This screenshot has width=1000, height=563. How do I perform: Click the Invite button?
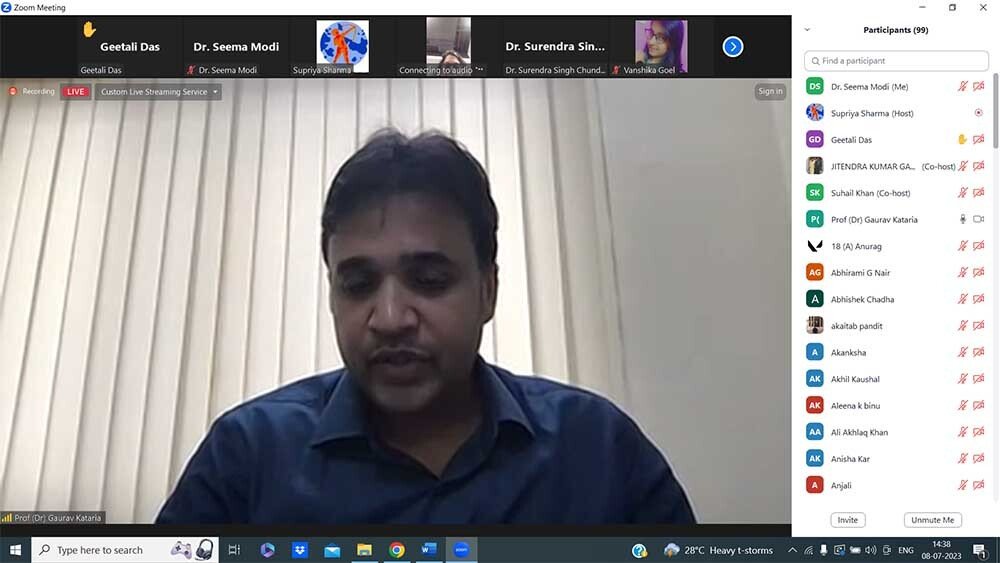(x=847, y=520)
